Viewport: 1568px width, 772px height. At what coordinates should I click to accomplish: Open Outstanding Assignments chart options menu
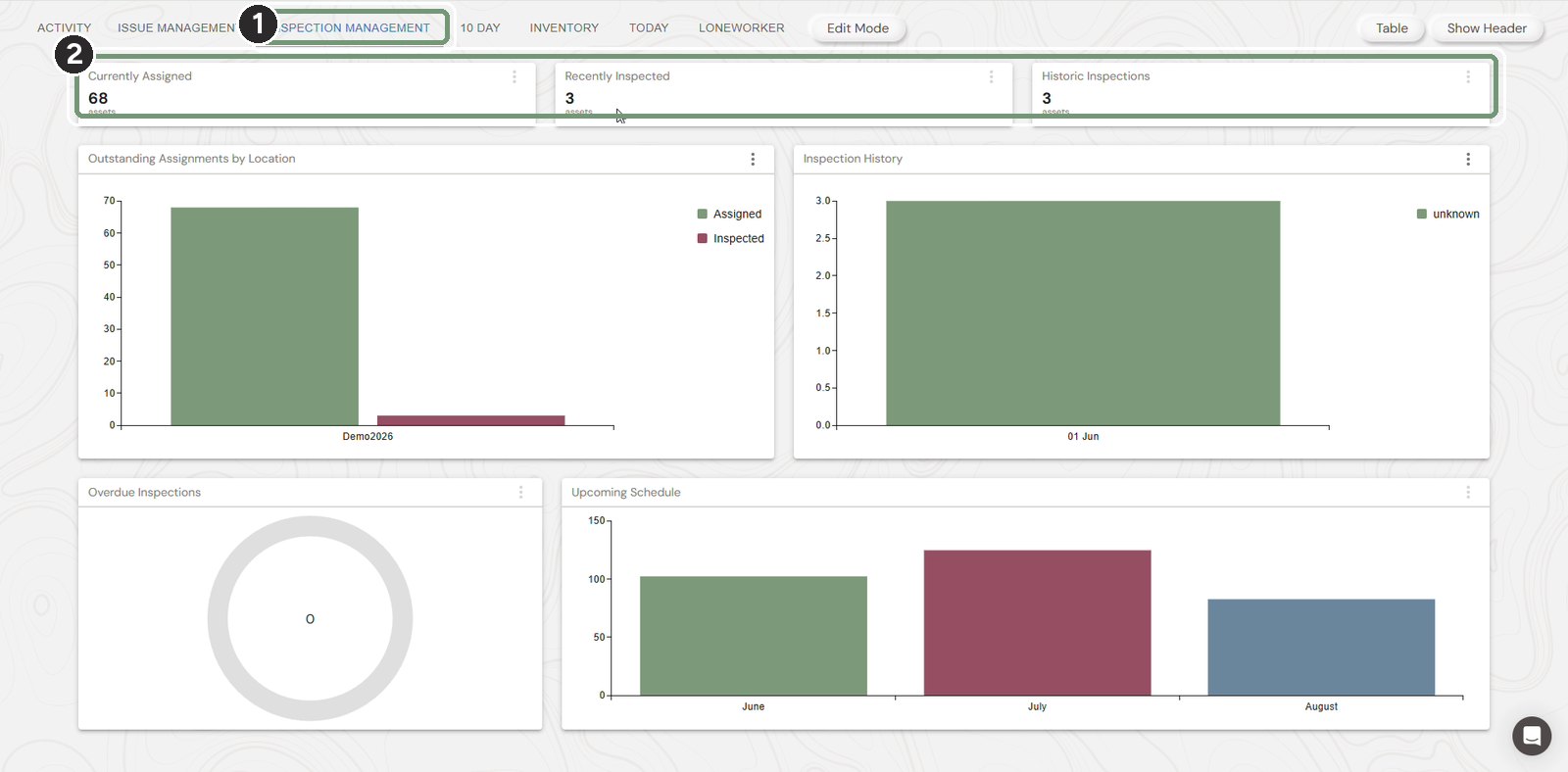(753, 159)
